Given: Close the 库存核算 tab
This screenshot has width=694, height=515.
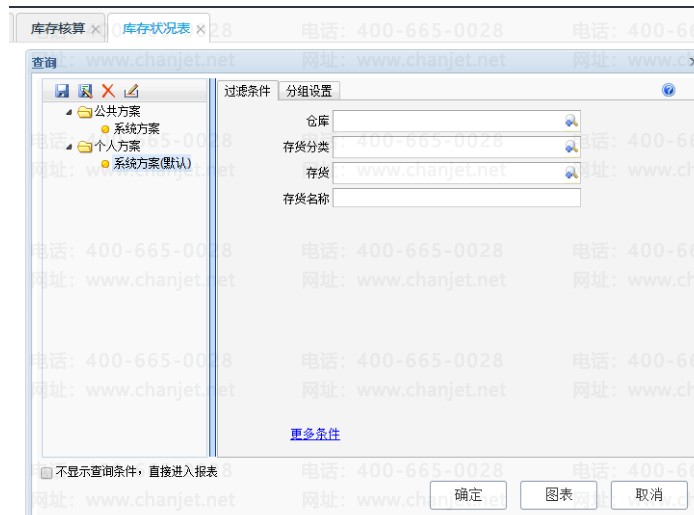Looking at the screenshot, I should tap(95, 30).
